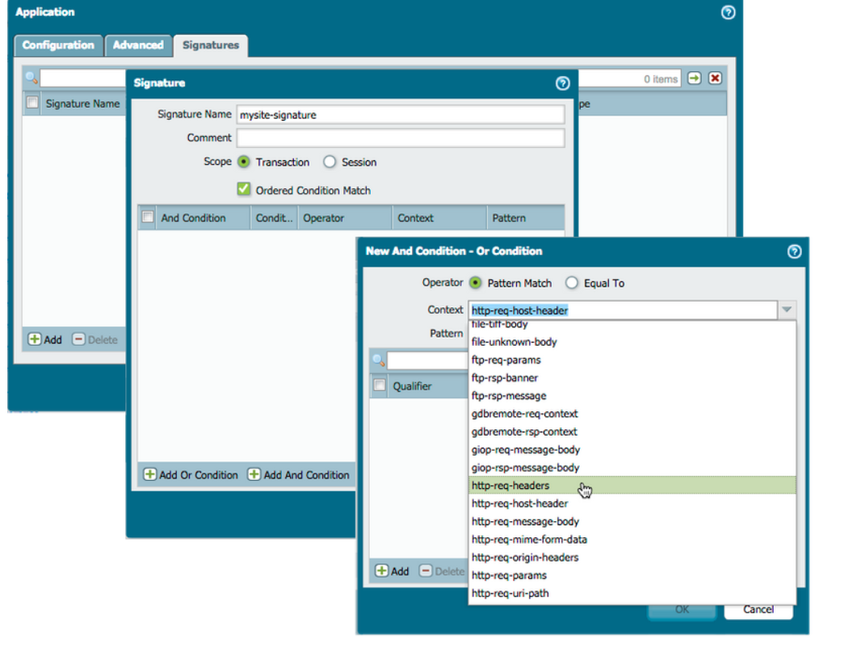Click the green export arrow icon
The image size is (861, 645).
694,78
